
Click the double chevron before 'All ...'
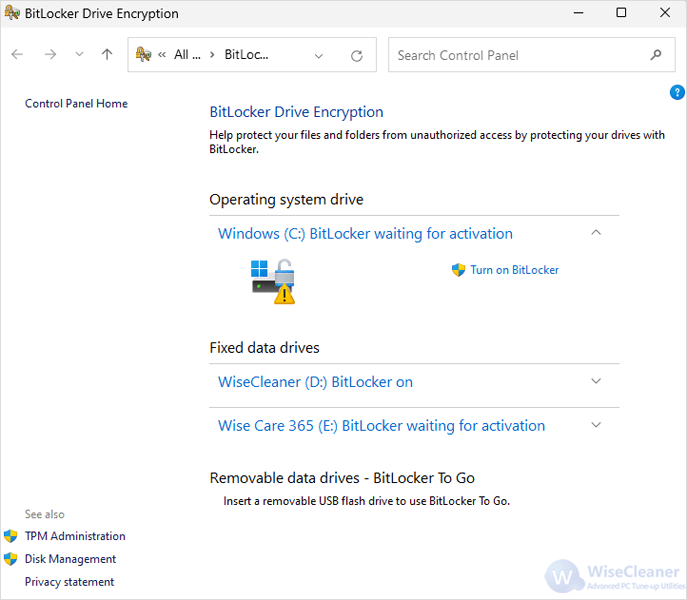(162, 55)
